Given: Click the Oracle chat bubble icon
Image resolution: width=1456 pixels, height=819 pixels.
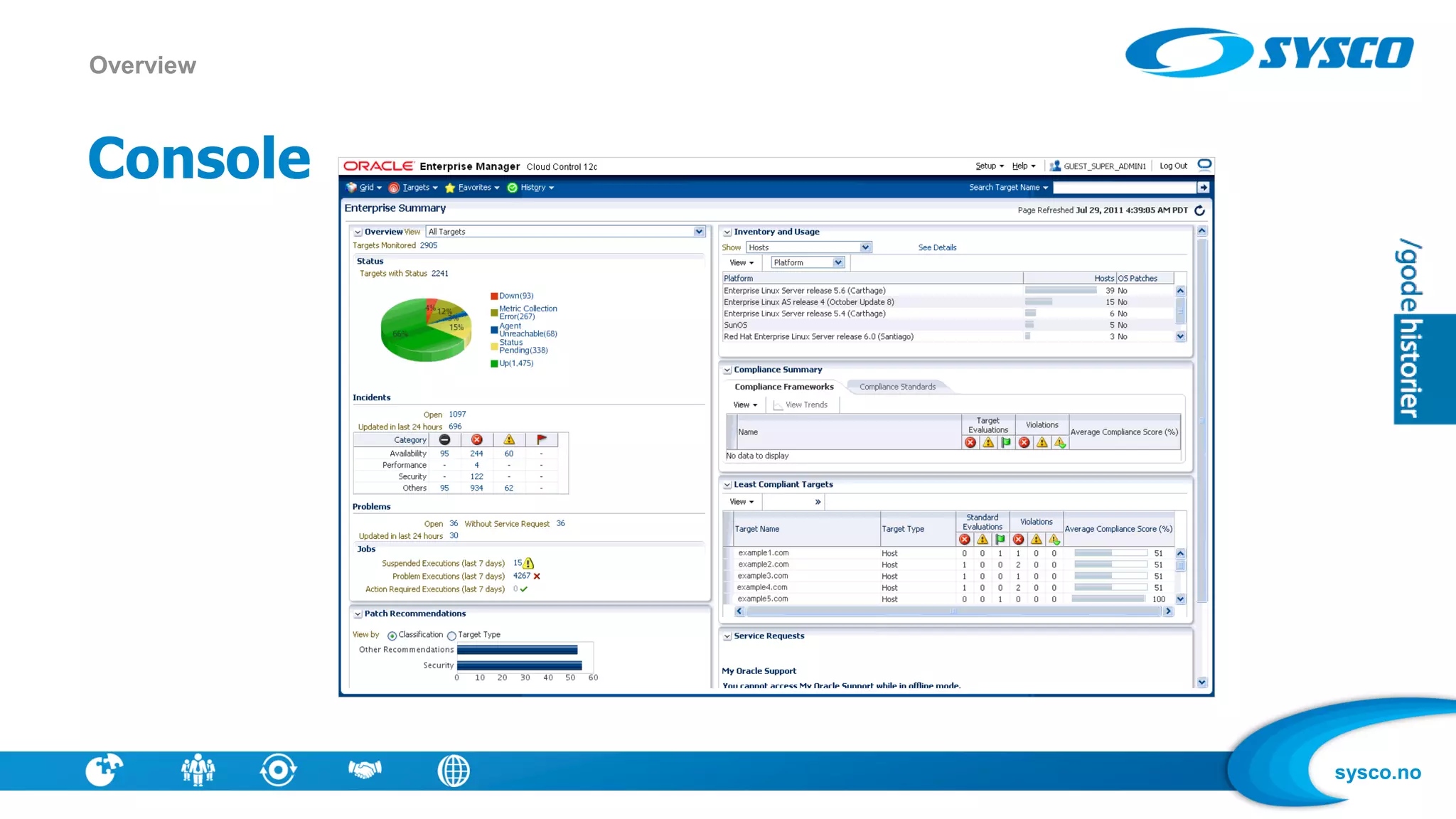Looking at the screenshot, I should (1204, 165).
